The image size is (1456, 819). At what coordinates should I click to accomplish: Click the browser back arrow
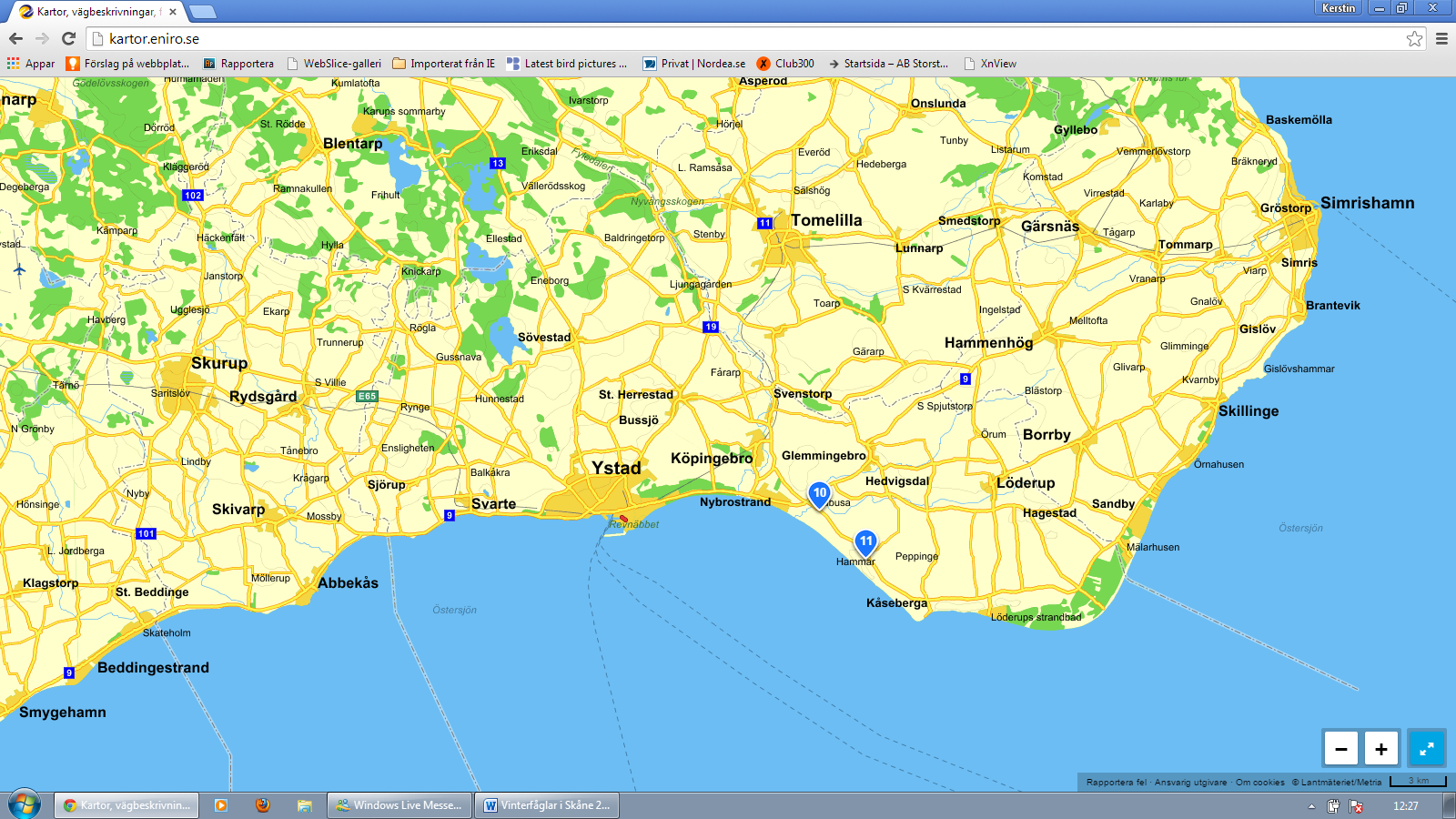[x=15, y=38]
